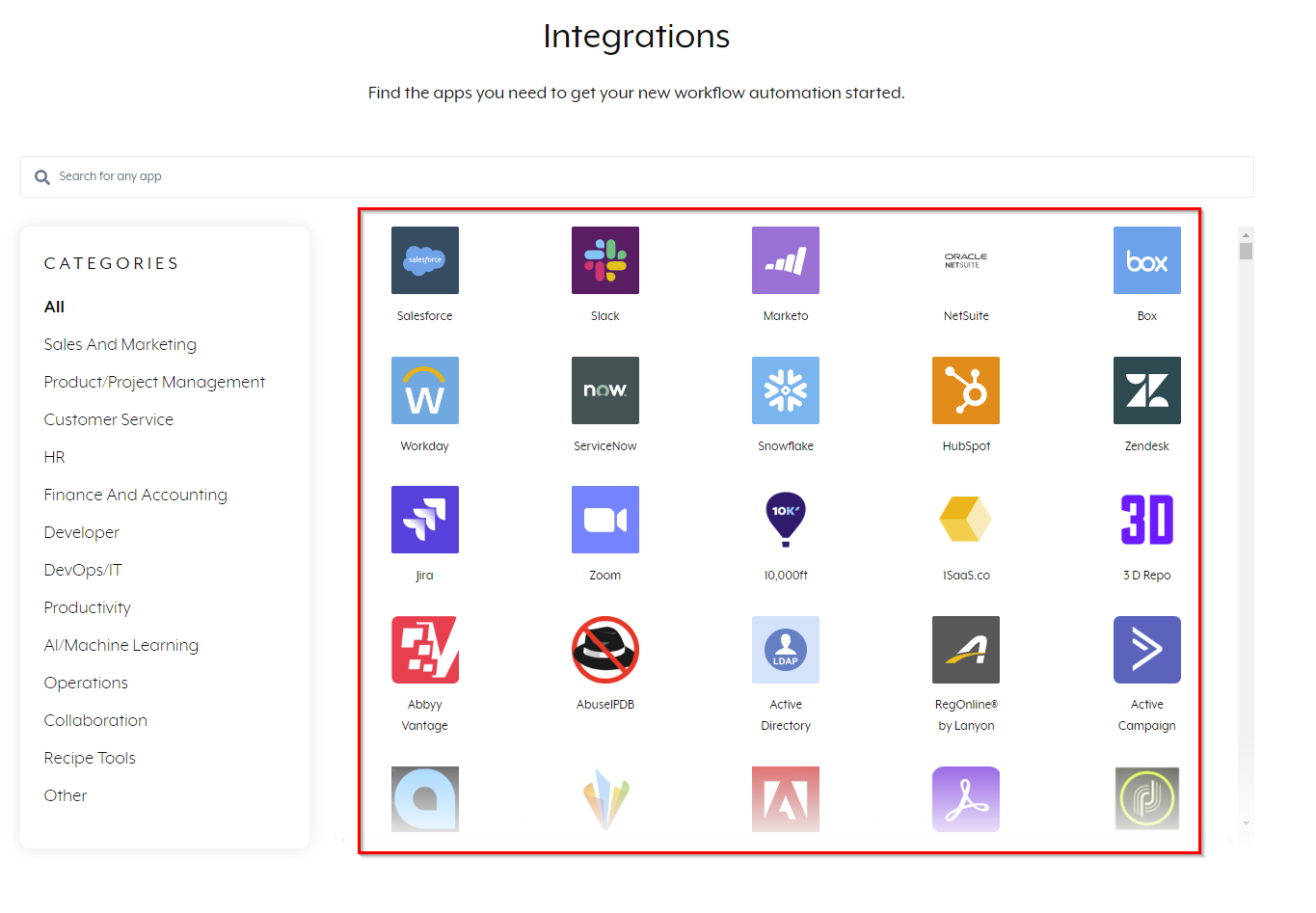Viewport: 1316px width, 913px height.
Task: Click the app list scrollbar thumb
Action: point(1246,251)
